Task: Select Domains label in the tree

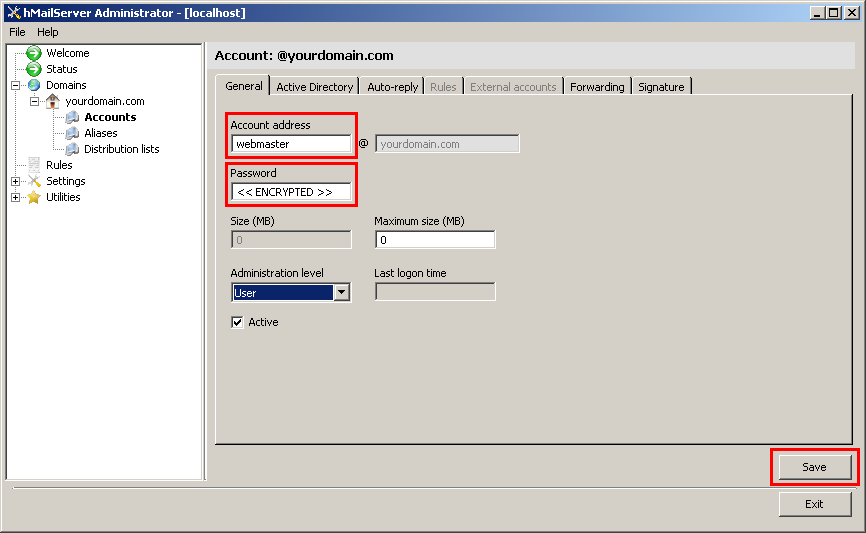Action: point(66,85)
